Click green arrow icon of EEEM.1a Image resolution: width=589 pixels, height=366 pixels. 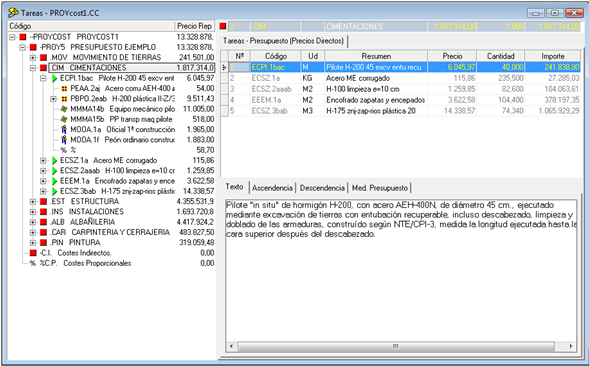[x=54, y=181]
